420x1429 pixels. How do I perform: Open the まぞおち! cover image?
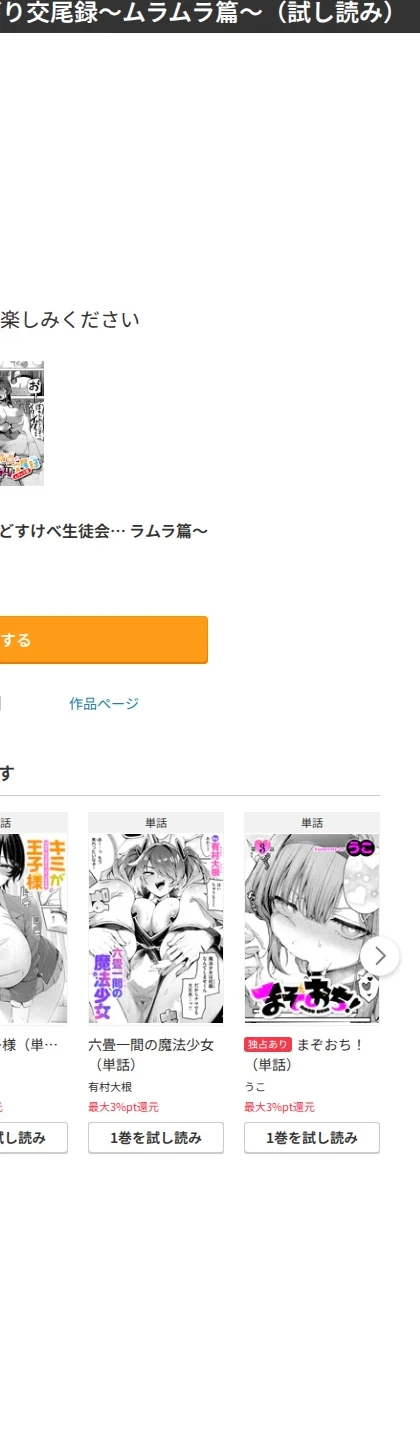(x=312, y=928)
